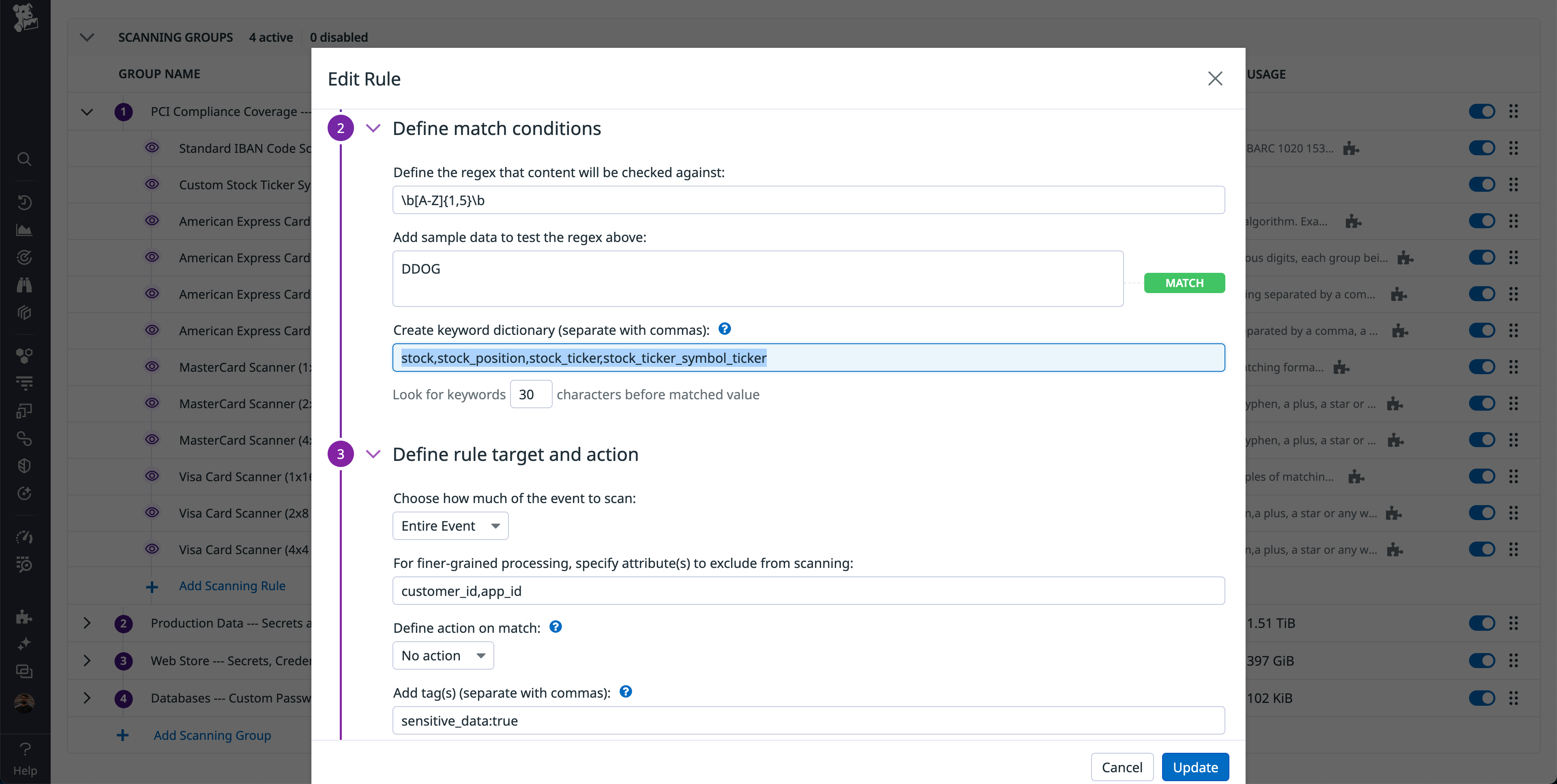Expand the Production Data scanning group
The height and width of the screenshot is (784, 1557).
[x=86, y=623]
